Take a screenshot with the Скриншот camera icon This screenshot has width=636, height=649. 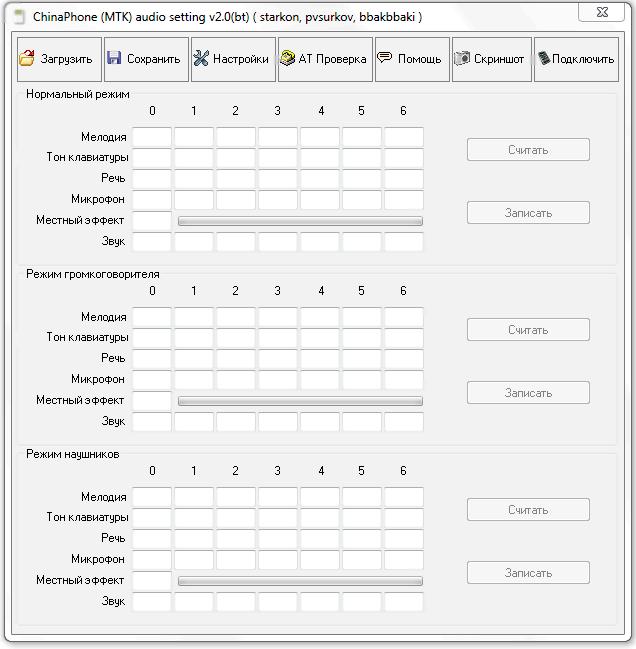coord(462,59)
